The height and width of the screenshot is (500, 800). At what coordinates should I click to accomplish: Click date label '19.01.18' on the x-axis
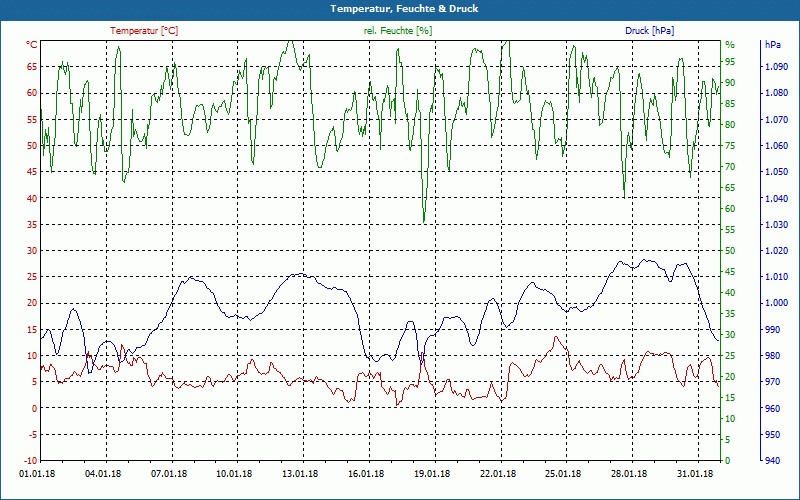tap(432, 473)
